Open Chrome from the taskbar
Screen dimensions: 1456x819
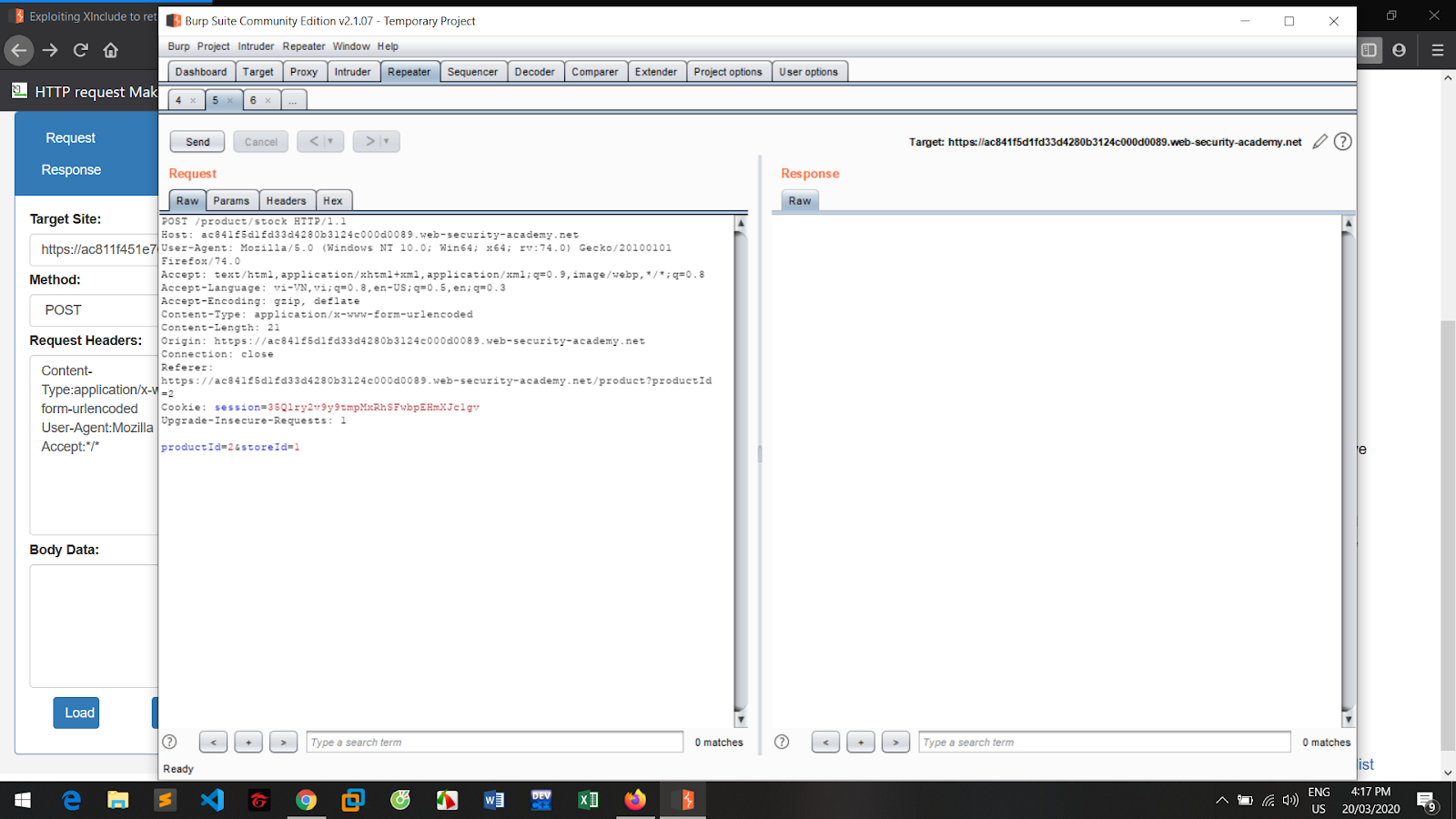point(306,800)
